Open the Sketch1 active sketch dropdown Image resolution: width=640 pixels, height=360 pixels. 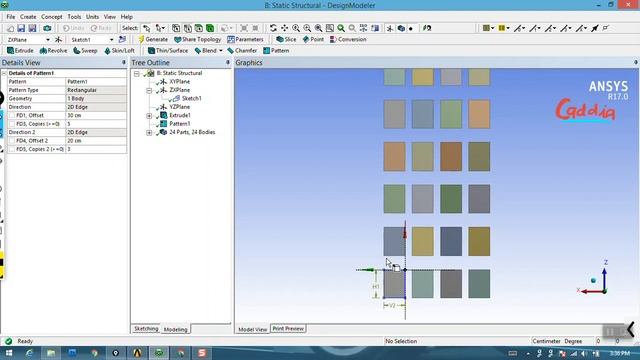(111, 40)
